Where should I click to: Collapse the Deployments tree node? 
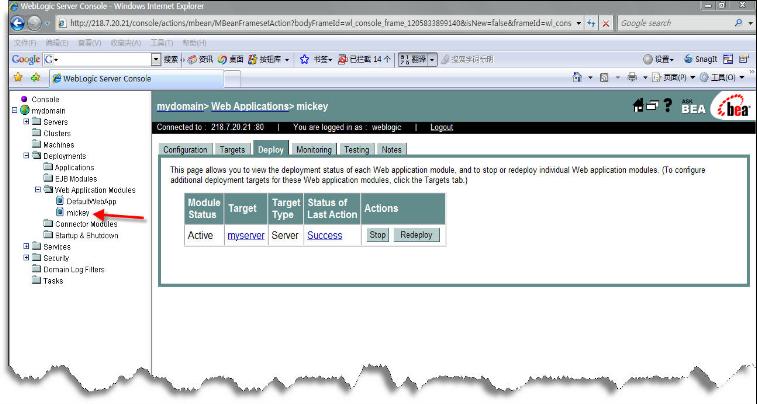(x=26, y=155)
